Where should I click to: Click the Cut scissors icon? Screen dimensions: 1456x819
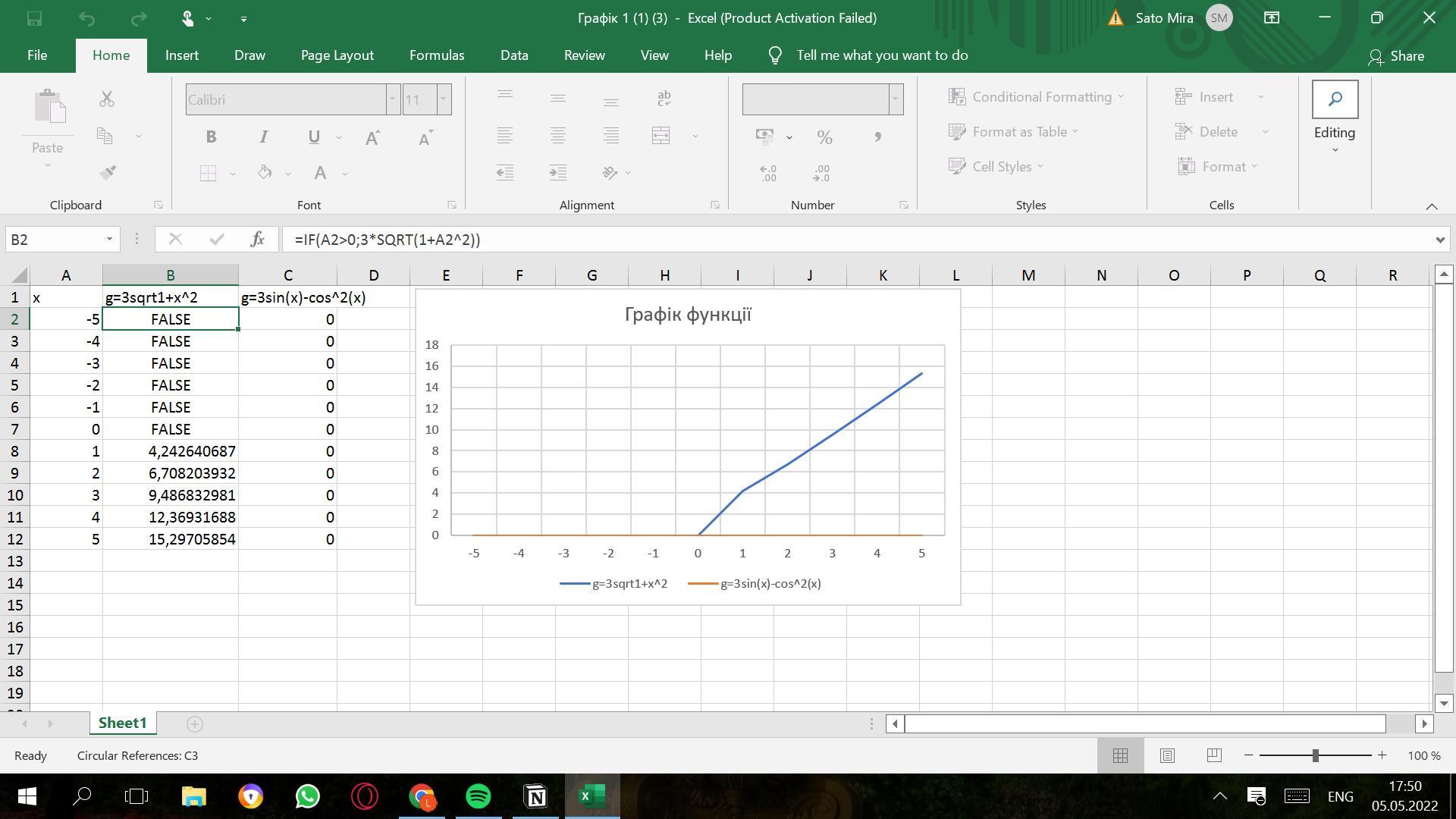[107, 99]
